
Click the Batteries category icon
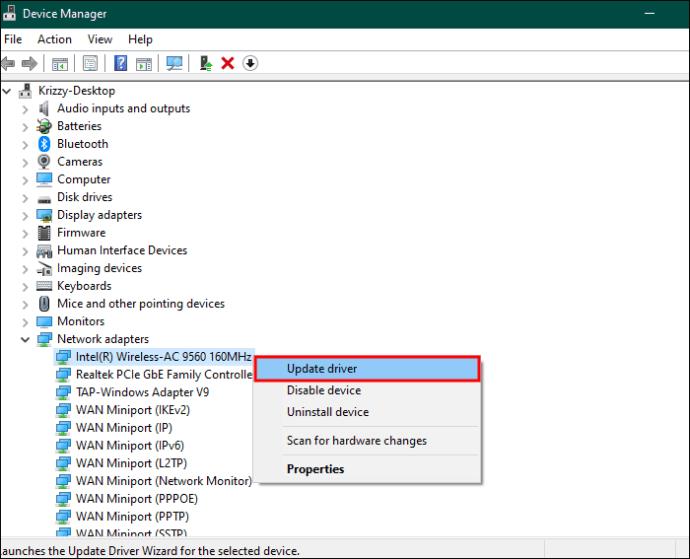click(x=44, y=126)
